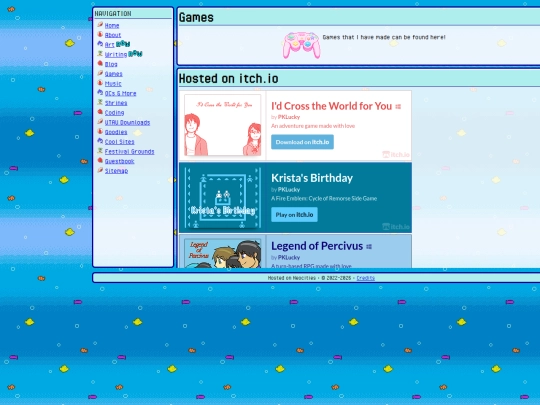Screen dimensions: 540x405
Task: Click the 'Hosted on itch.io' heading
Action: [229, 79]
